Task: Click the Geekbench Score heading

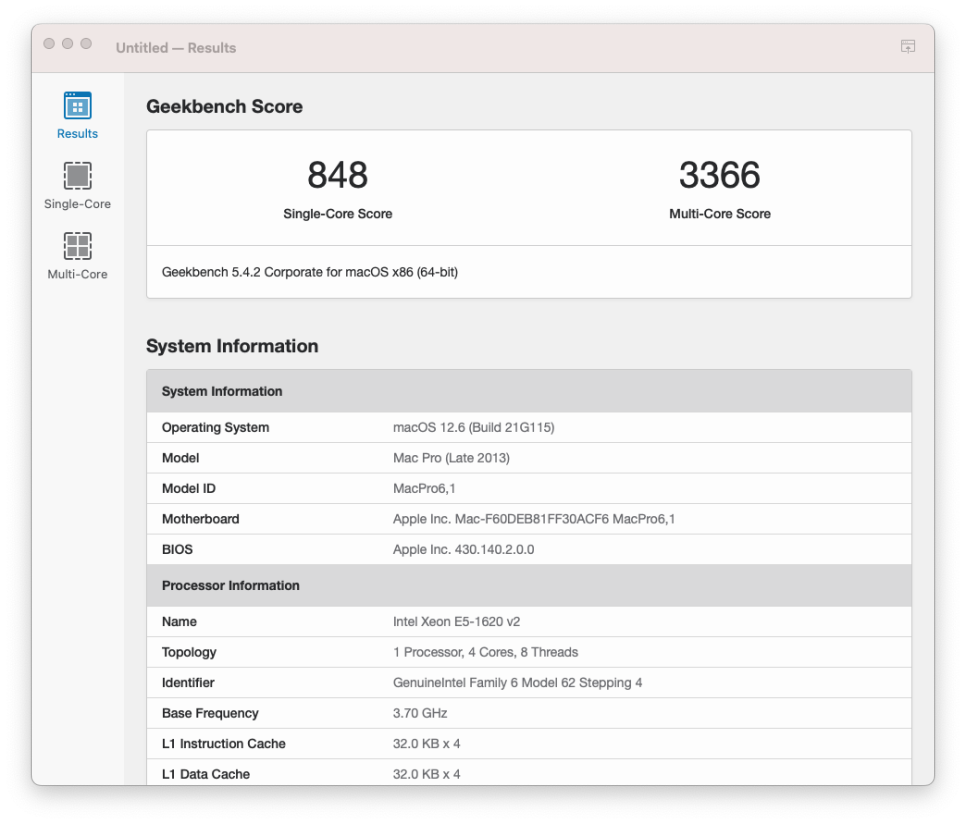Action: pyautogui.click(x=224, y=107)
